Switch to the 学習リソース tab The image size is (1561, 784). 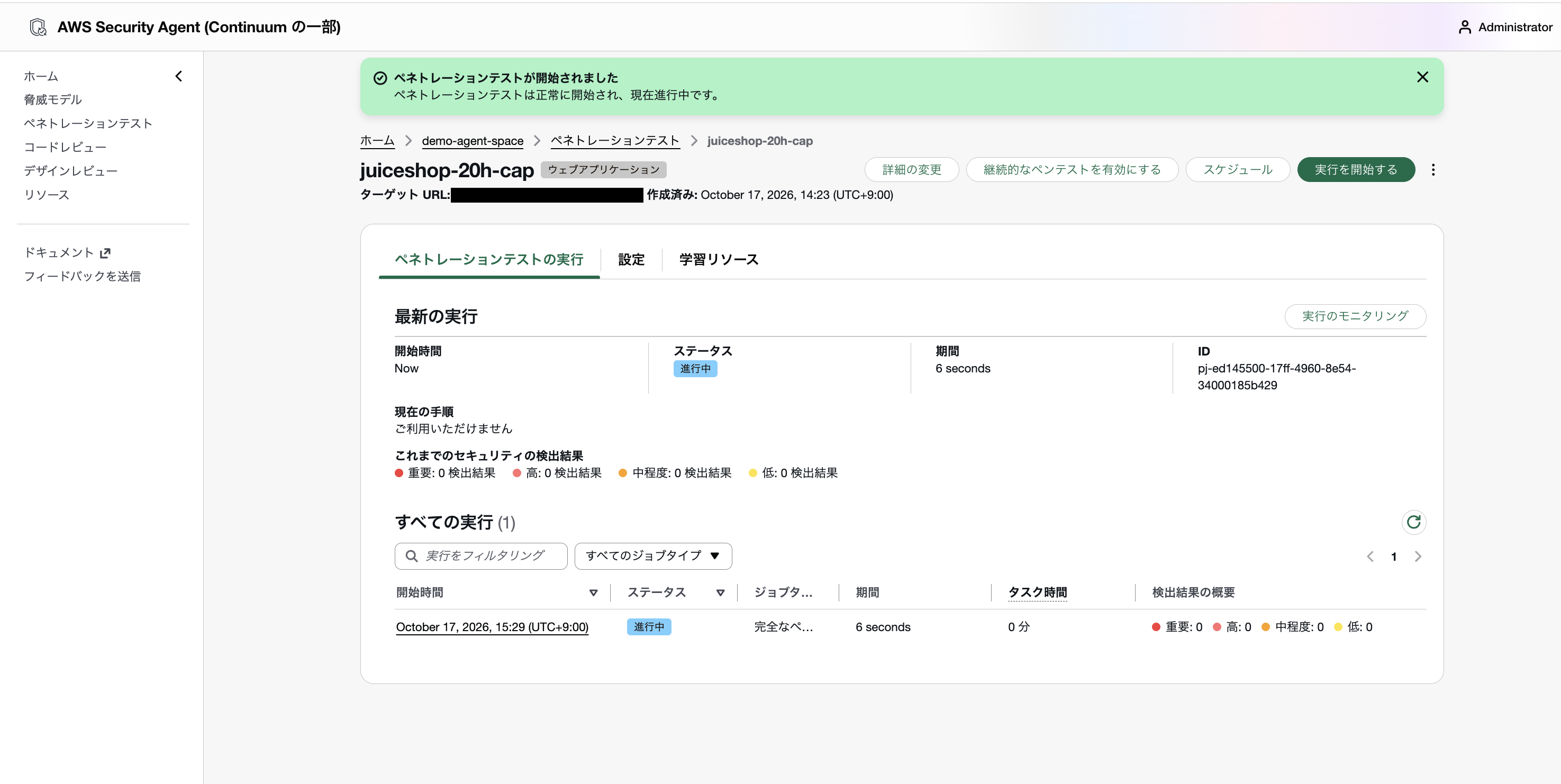(x=718, y=260)
